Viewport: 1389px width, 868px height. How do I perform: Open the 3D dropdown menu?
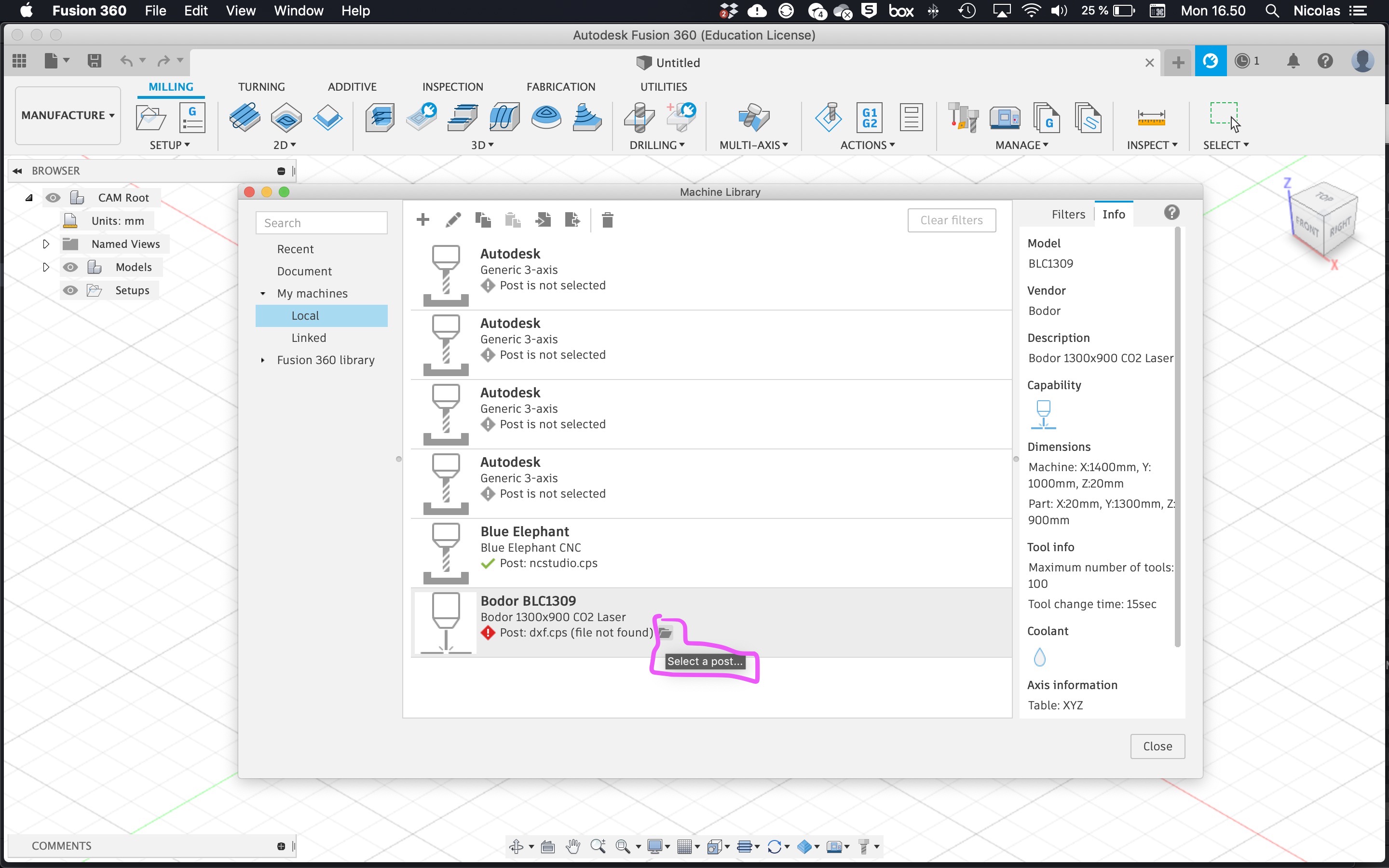coord(482,145)
